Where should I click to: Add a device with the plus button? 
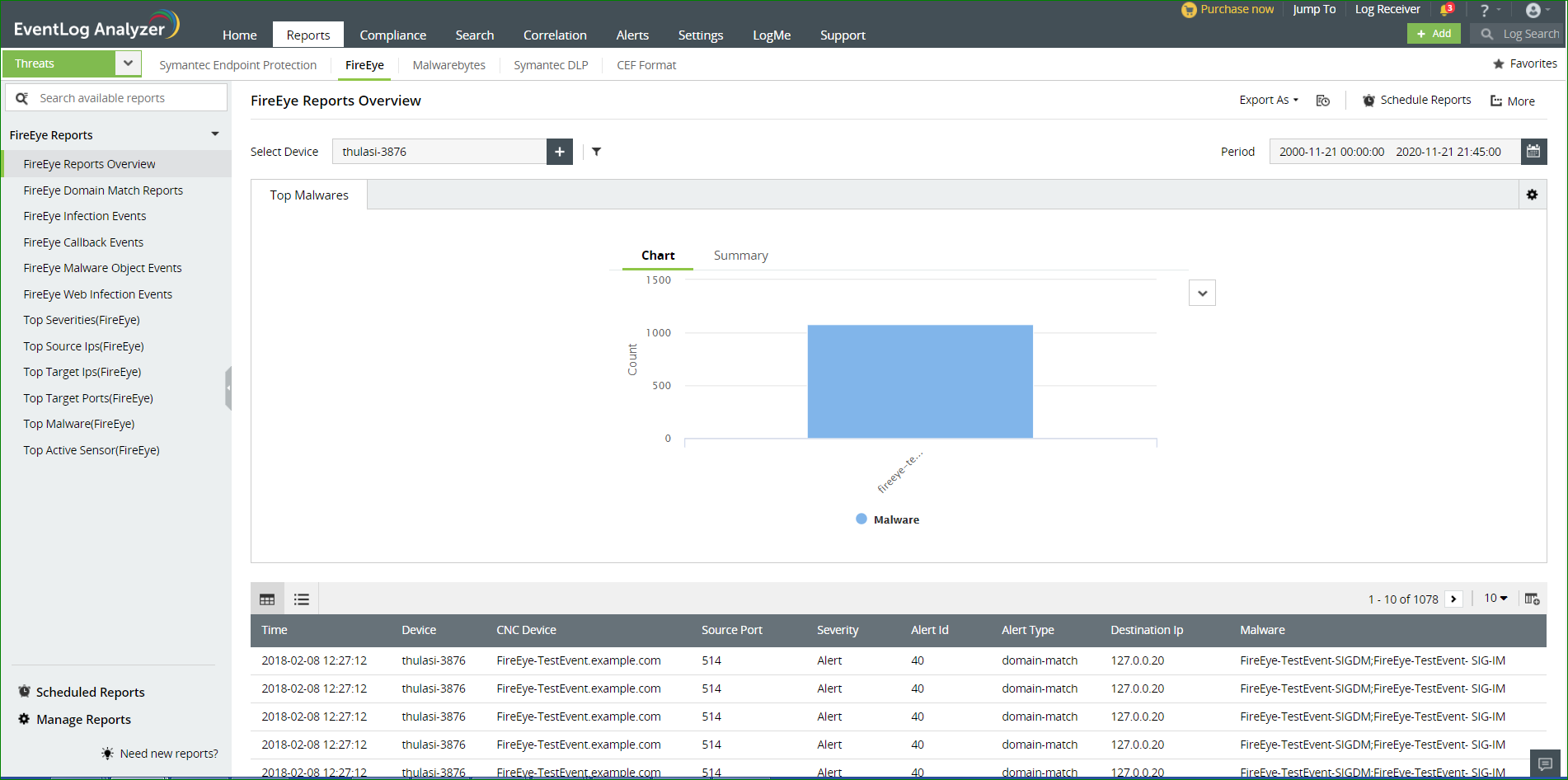(560, 152)
